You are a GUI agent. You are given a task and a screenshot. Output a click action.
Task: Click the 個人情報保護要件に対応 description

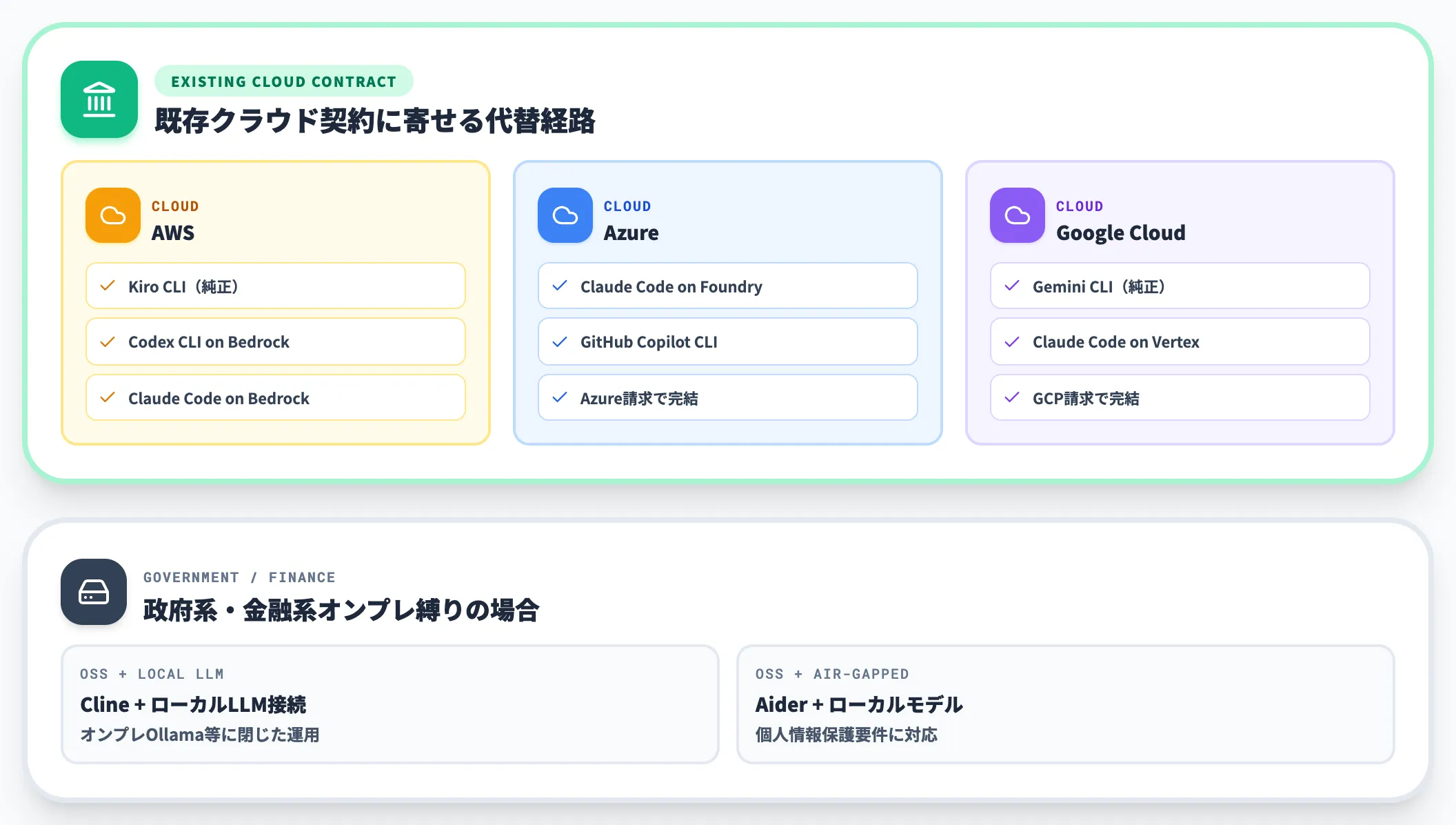pyautogui.click(x=847, y=735)
